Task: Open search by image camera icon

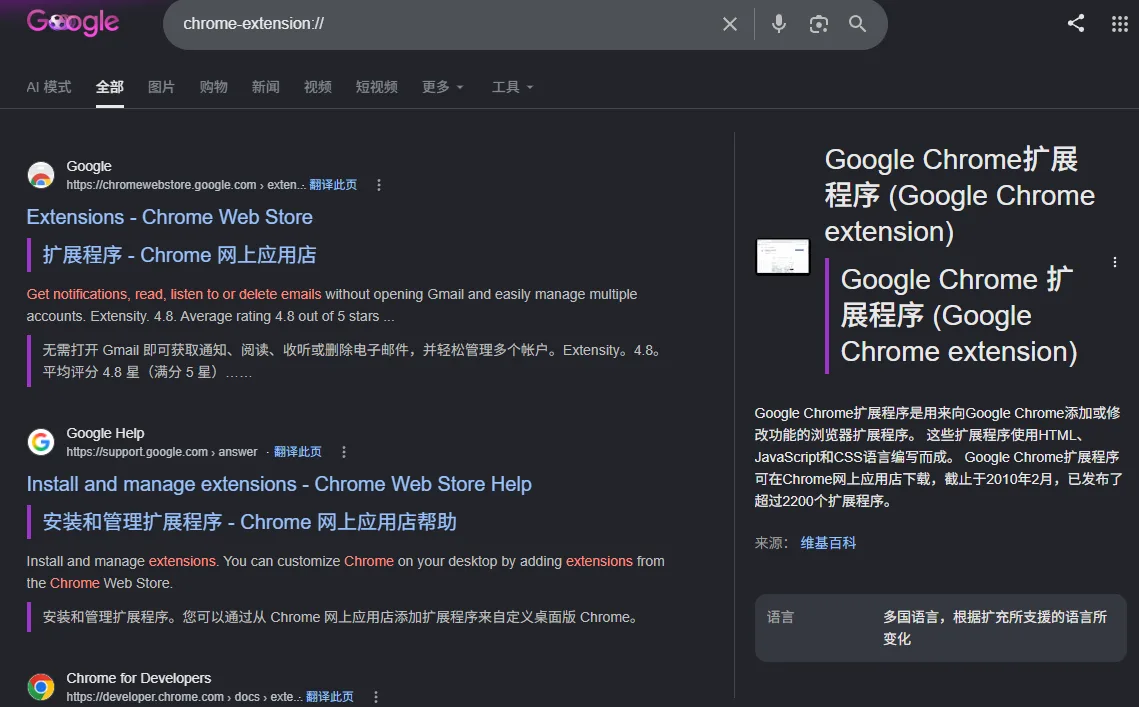Action: 819,24
